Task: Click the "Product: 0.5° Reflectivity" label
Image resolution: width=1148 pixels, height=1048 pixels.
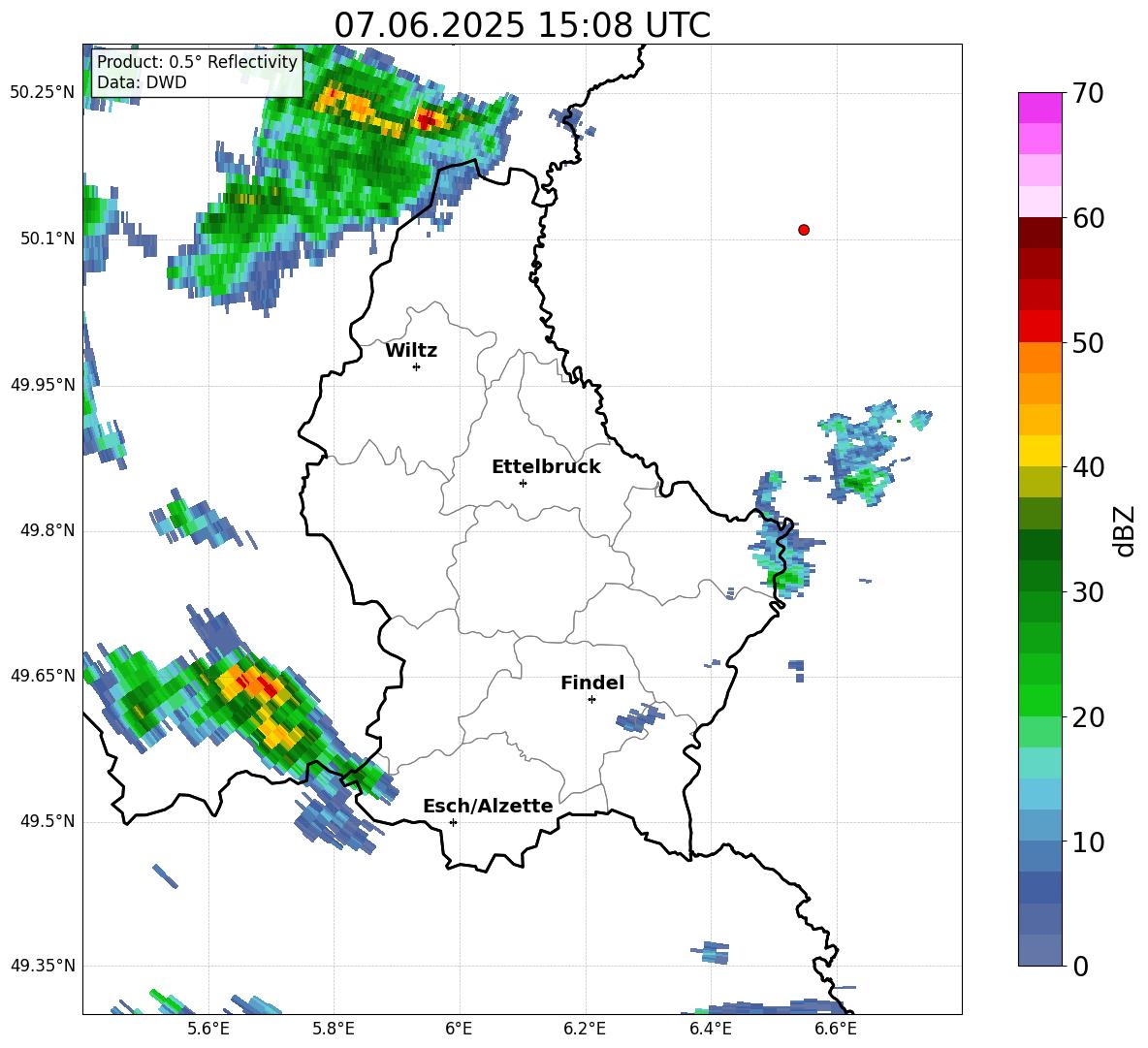Action: [197, 61]
